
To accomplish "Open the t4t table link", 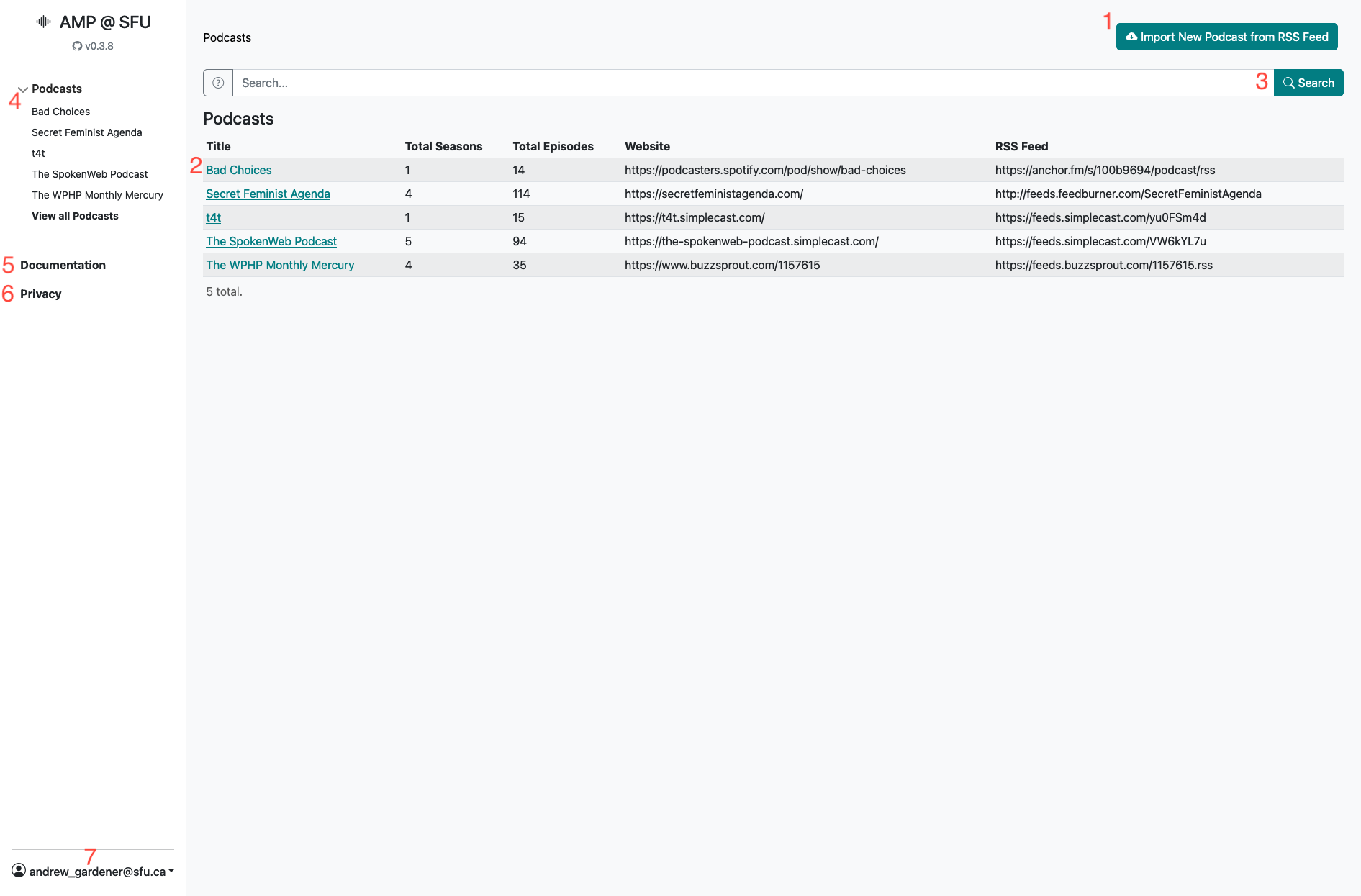I will [213, 217].
